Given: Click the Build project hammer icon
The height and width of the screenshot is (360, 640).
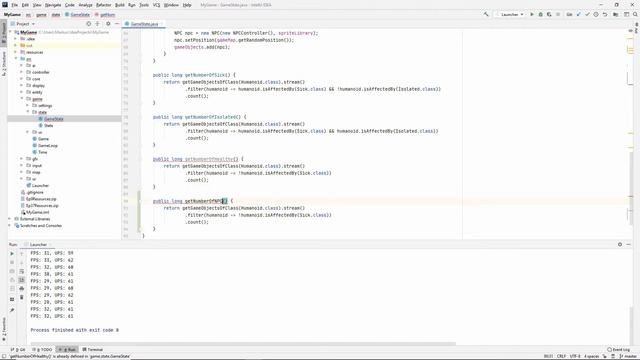Looking at the screenshot, I should click(486, 14).
